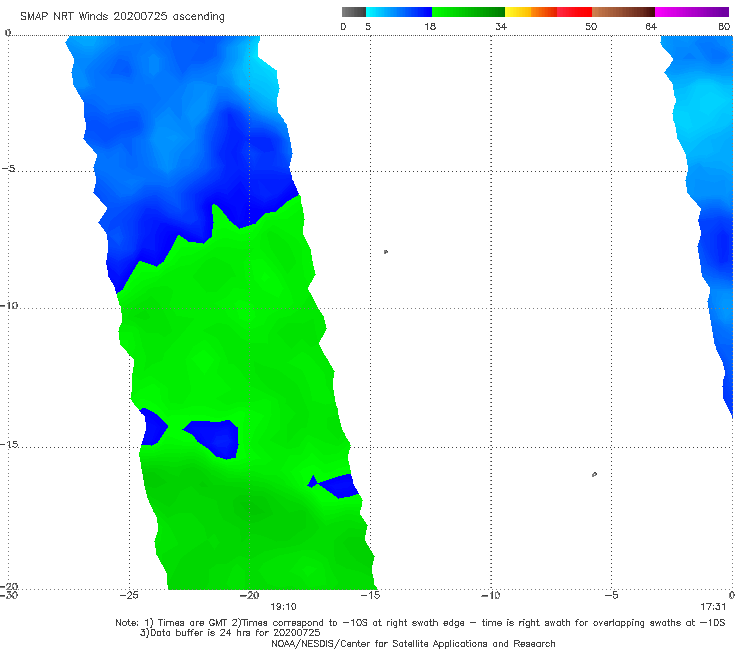Click the longitude axis label '-10'
740x650 pixels.
[490, 595]
